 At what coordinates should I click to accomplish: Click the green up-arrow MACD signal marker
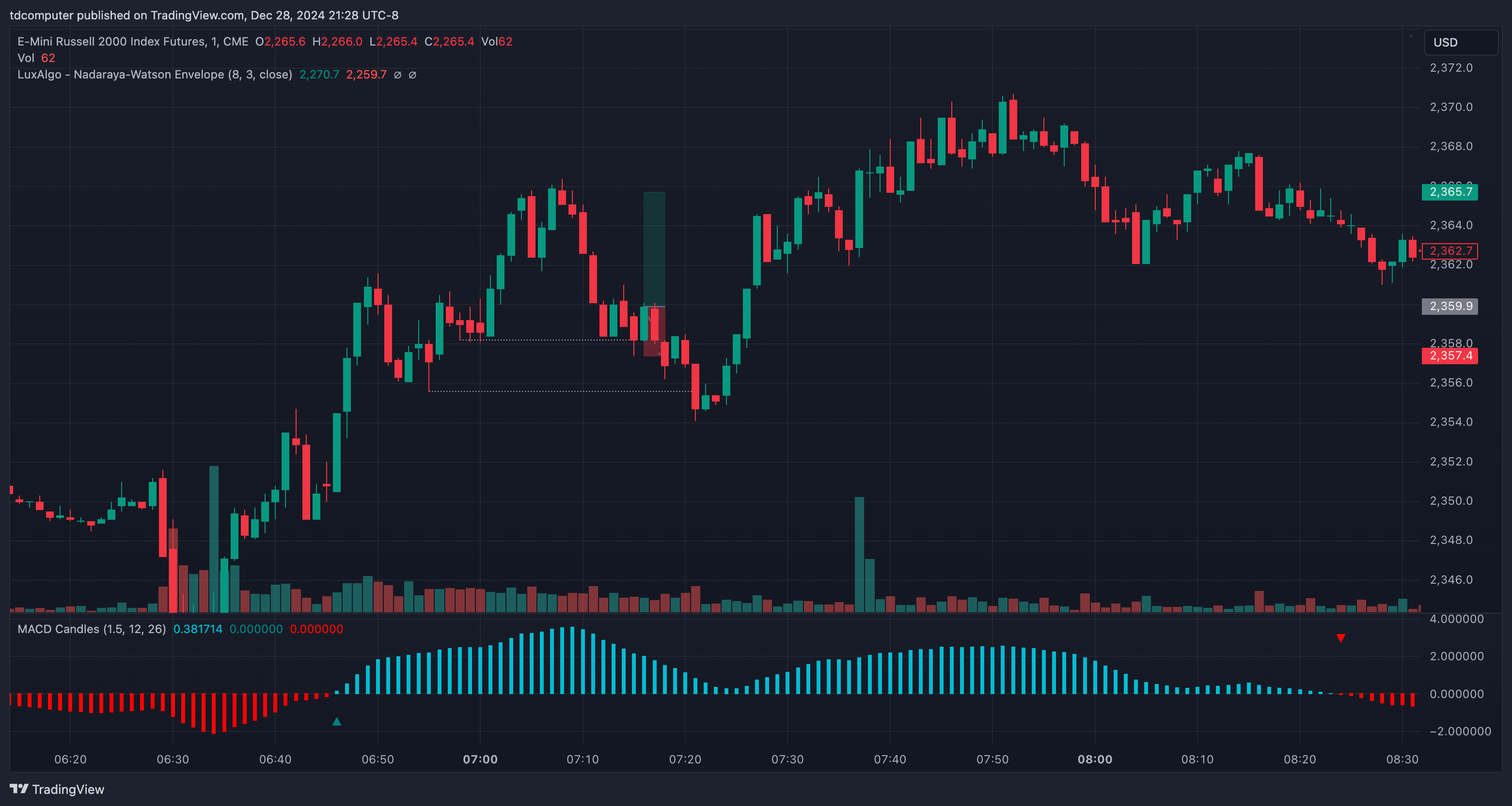pos(336,722)
